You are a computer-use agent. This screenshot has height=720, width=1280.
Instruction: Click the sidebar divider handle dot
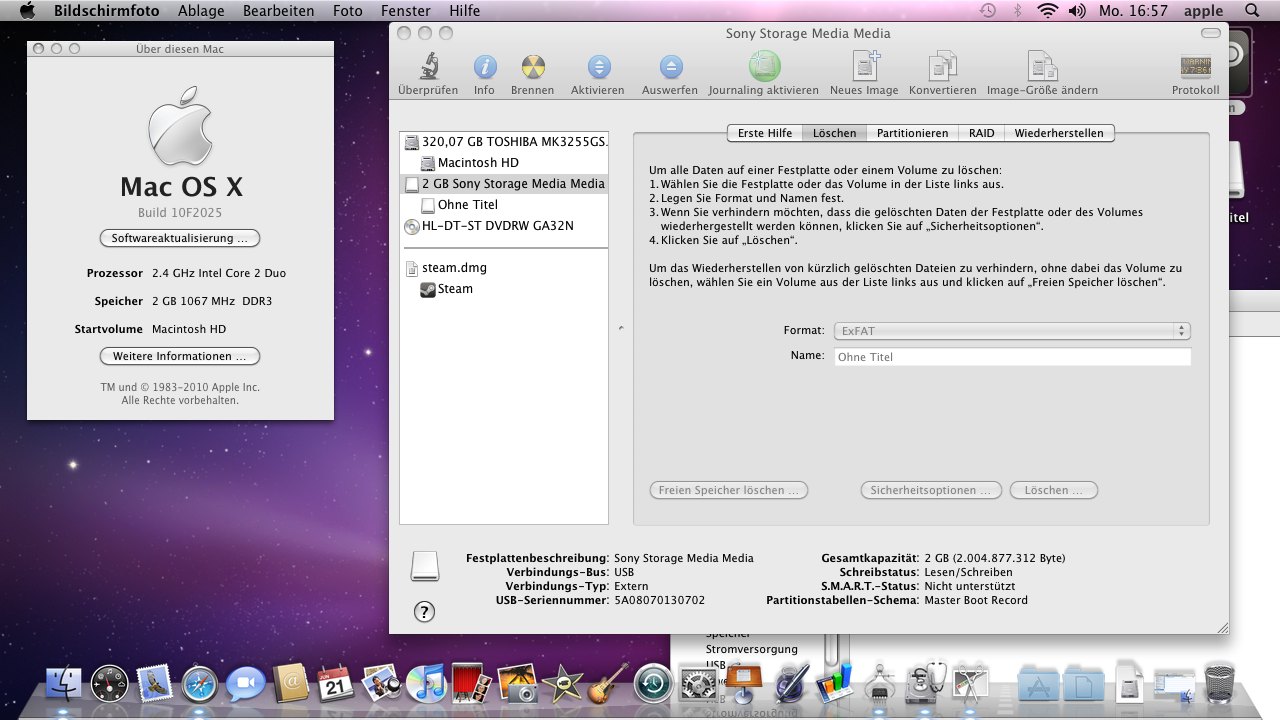pyautogui.click(x=621, y=327)
